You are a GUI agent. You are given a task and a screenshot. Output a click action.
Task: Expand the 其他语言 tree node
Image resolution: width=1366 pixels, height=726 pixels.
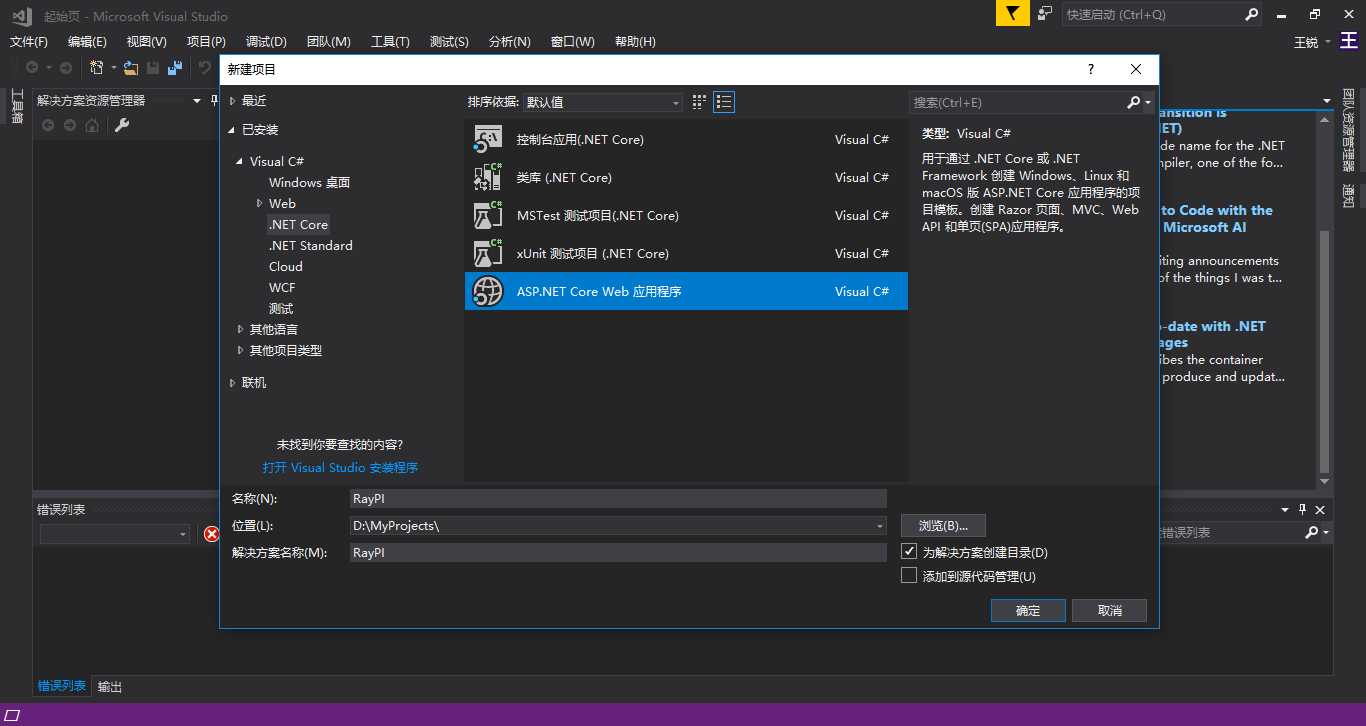click(x=241, y=329)
